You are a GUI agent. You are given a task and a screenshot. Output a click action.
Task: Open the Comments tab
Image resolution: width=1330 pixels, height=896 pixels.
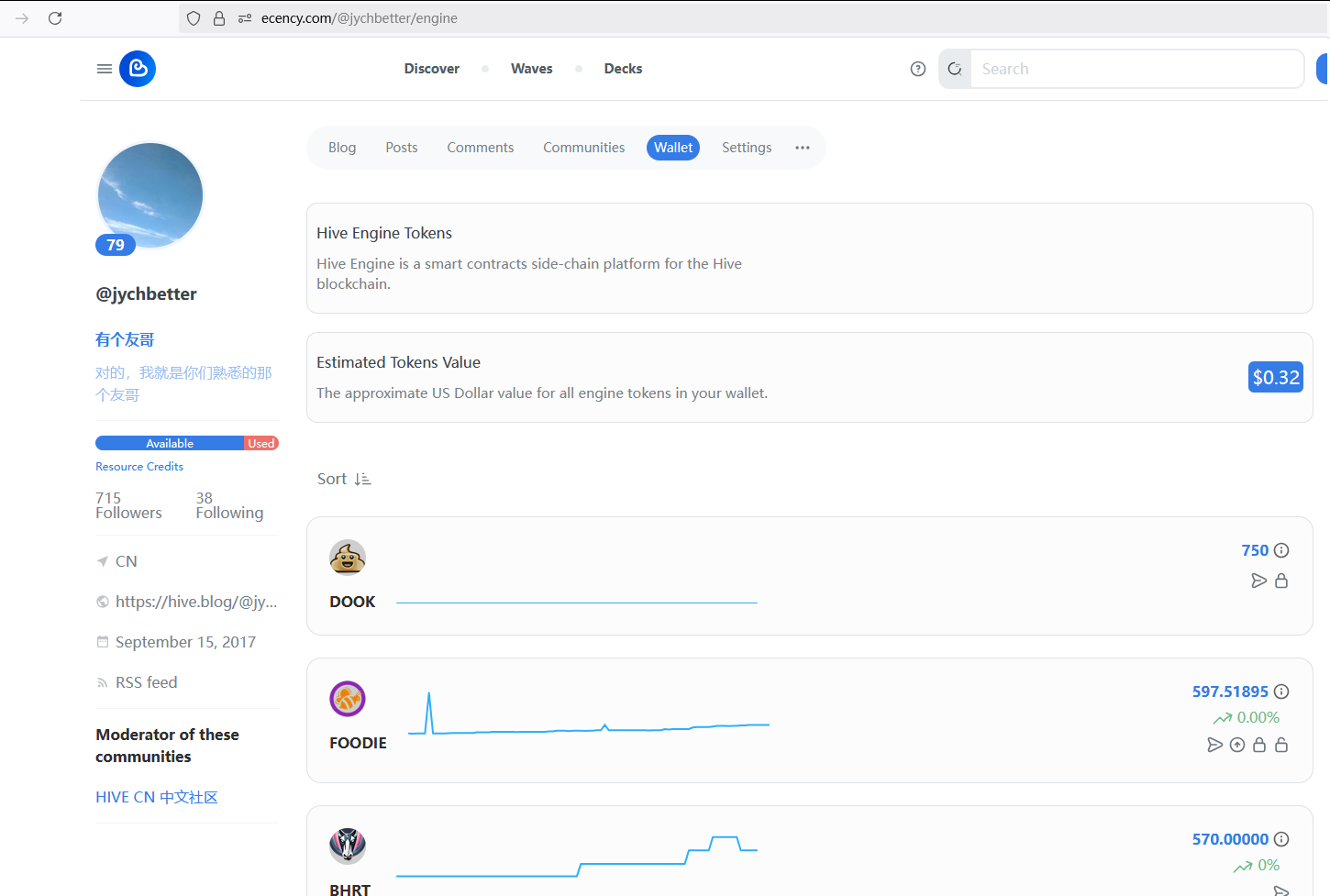click(x=481, y=148)
